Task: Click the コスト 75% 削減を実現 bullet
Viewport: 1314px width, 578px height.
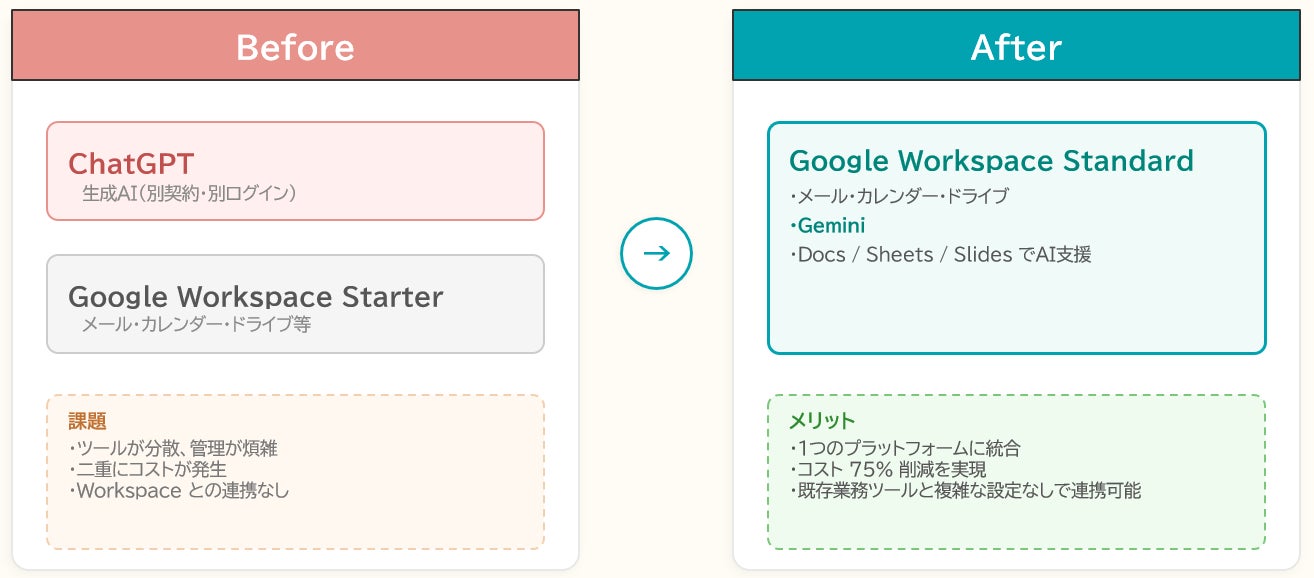Action: point(888,469)
